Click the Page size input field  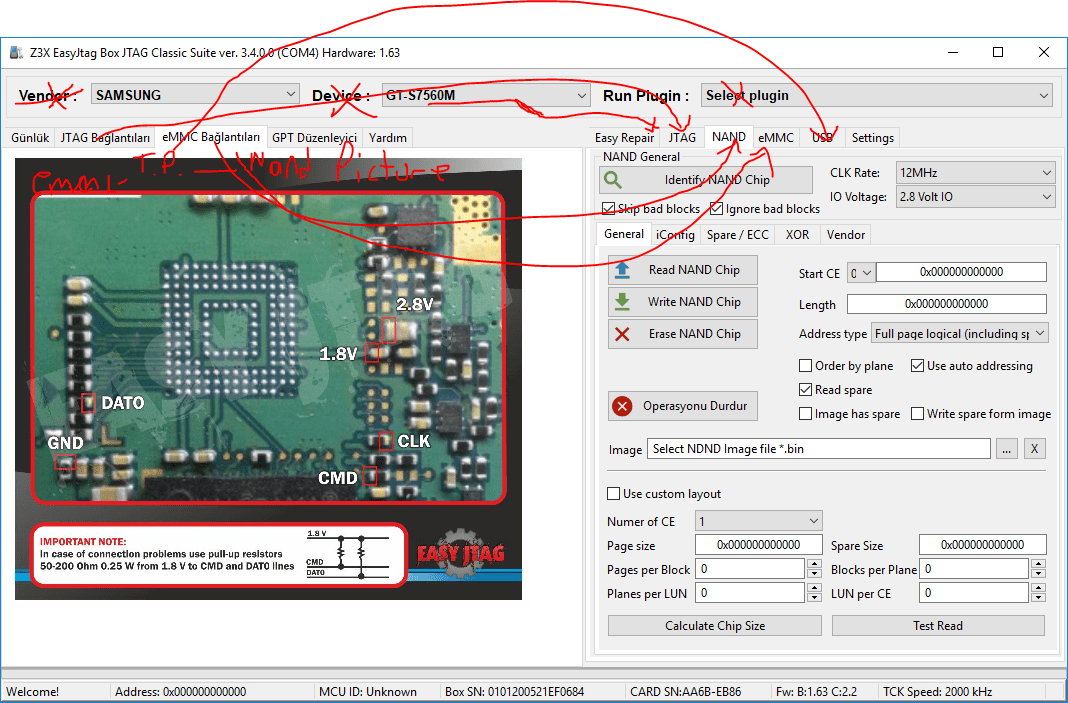[759, 545]
